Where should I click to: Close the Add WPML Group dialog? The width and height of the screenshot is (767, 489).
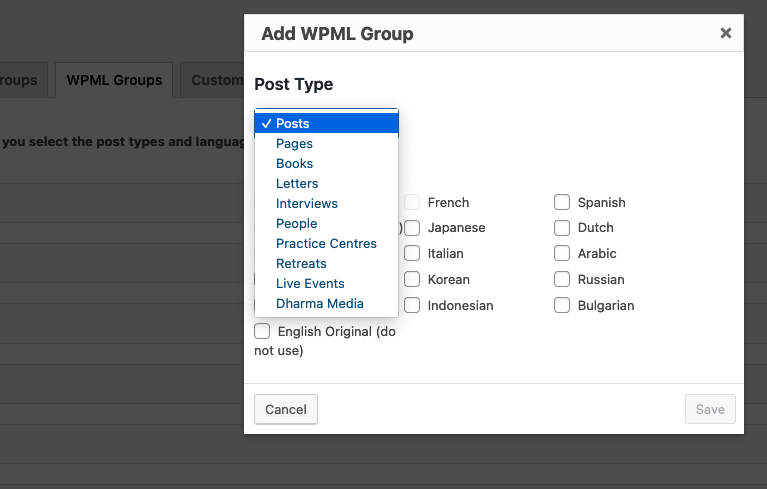[725, 33]
